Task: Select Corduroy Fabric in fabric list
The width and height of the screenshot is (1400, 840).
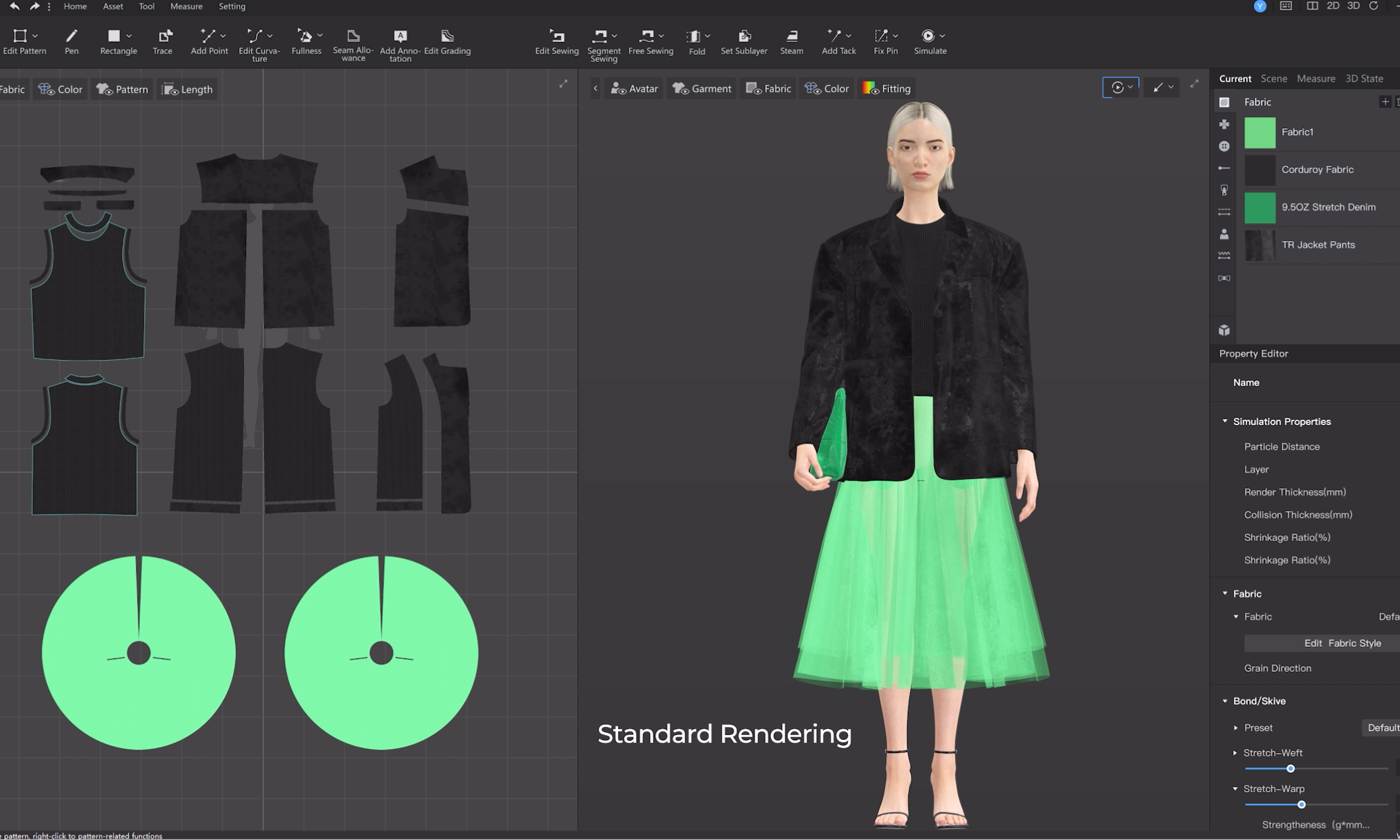Action: pos(1317,170)
